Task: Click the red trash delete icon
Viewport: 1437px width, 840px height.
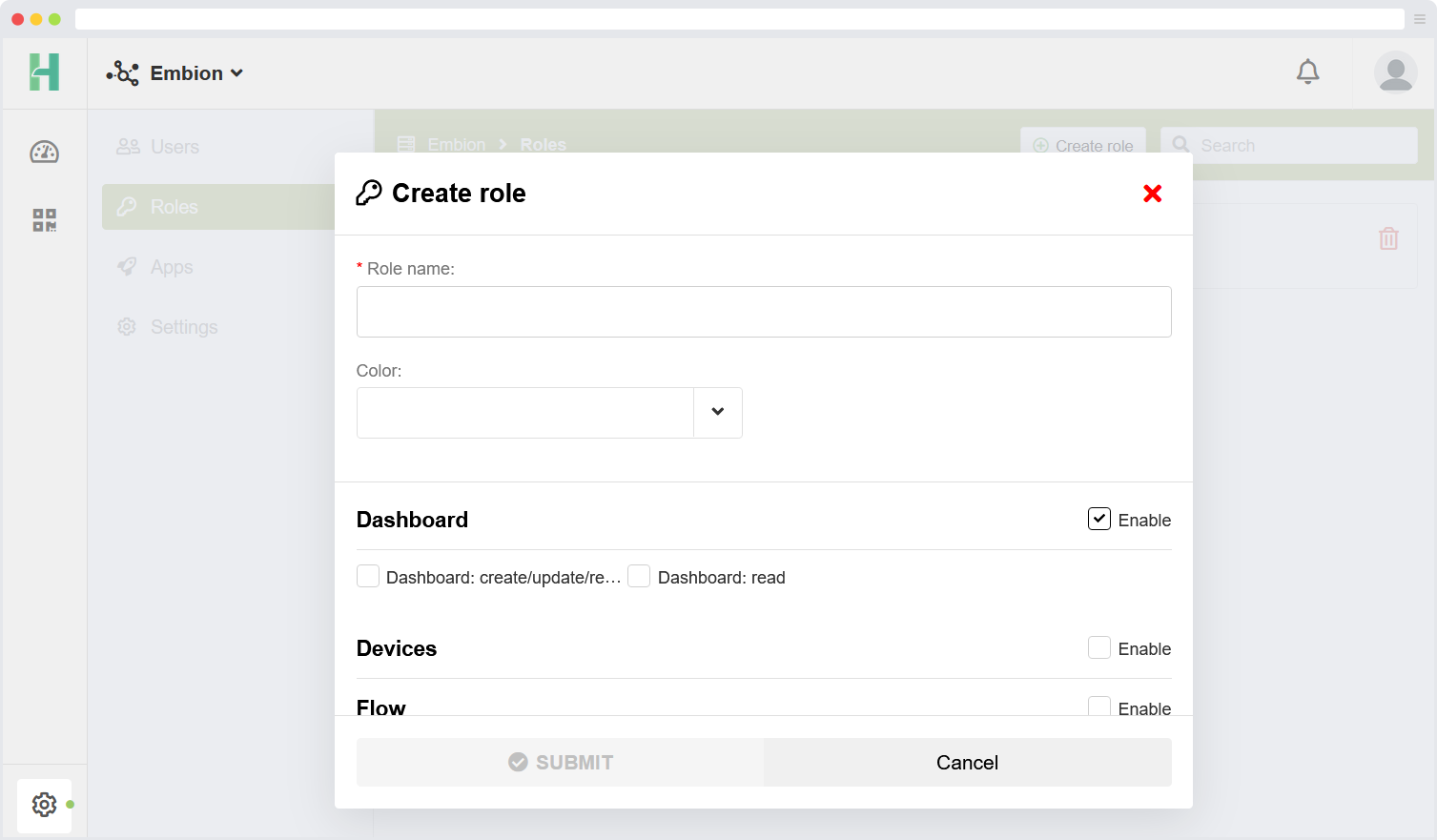Action: [1388, 238]
